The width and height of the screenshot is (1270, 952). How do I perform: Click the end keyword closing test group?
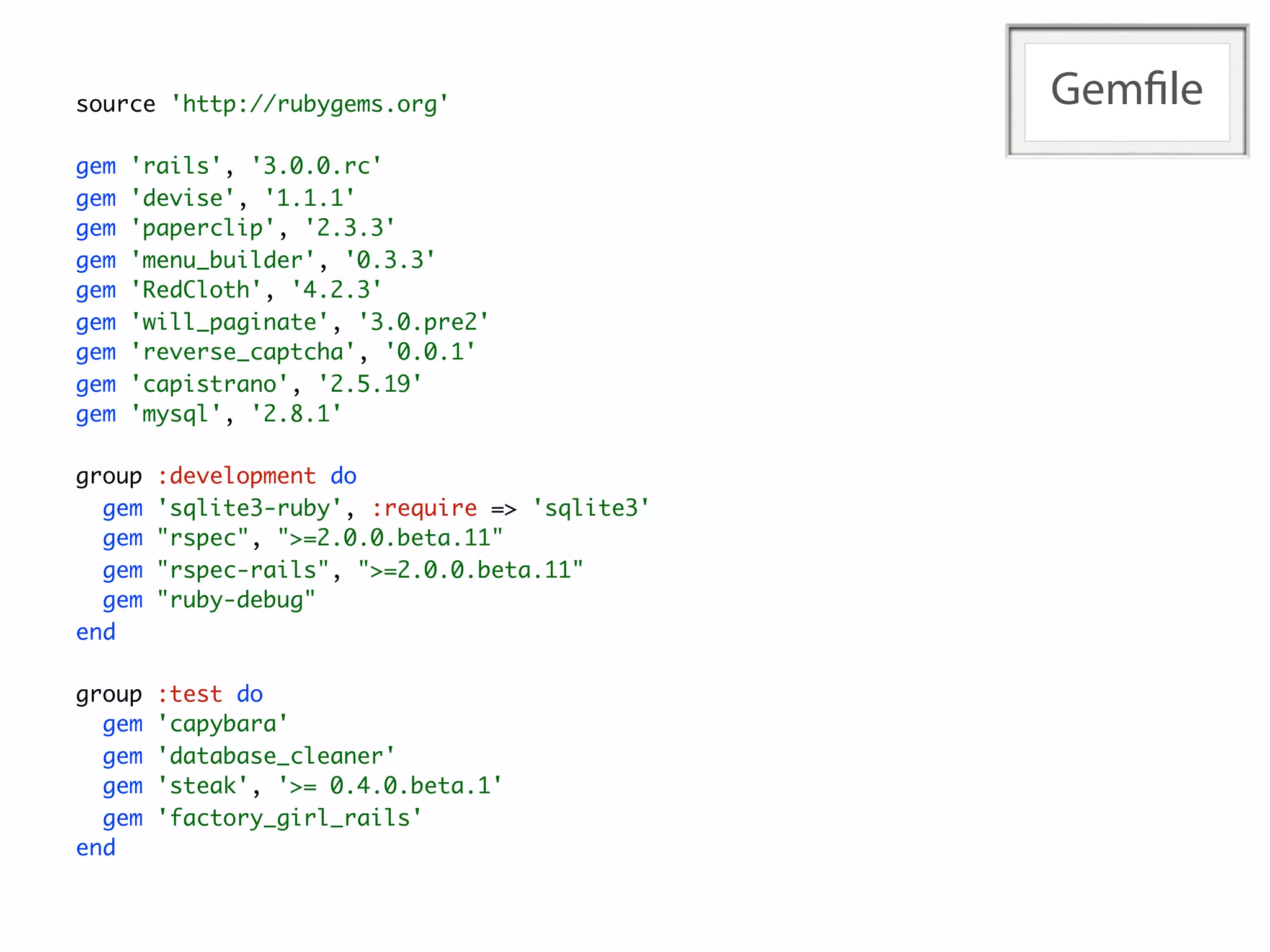click(95, 848)
